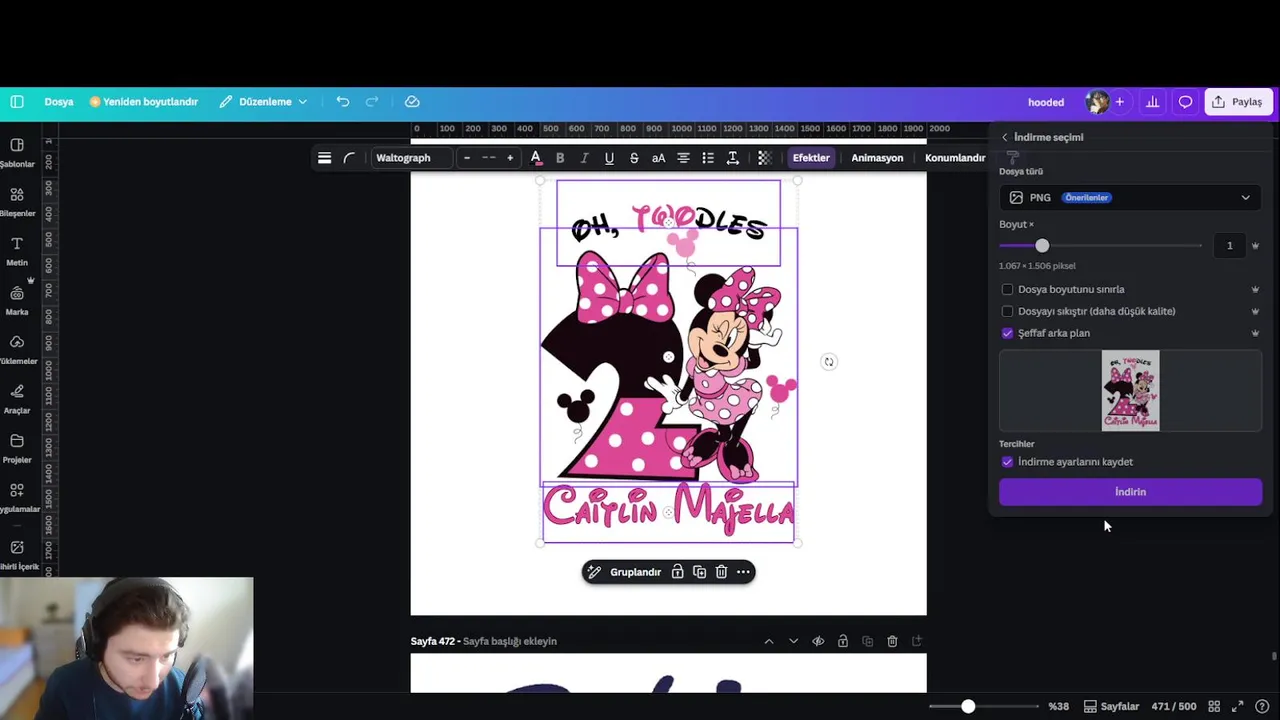
Task: Open PNG file type dropdown
Action: (1130, 198)
